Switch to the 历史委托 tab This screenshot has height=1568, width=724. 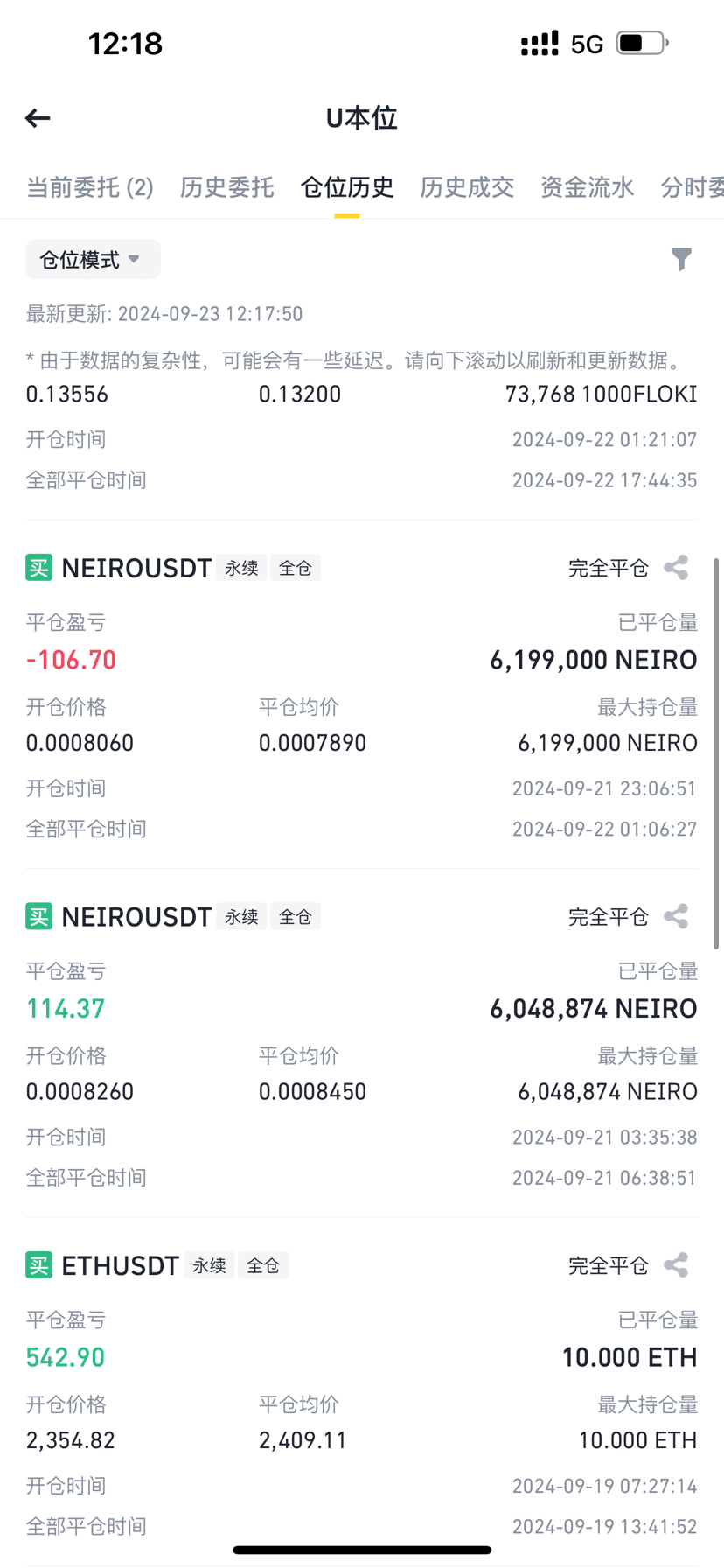227,187
